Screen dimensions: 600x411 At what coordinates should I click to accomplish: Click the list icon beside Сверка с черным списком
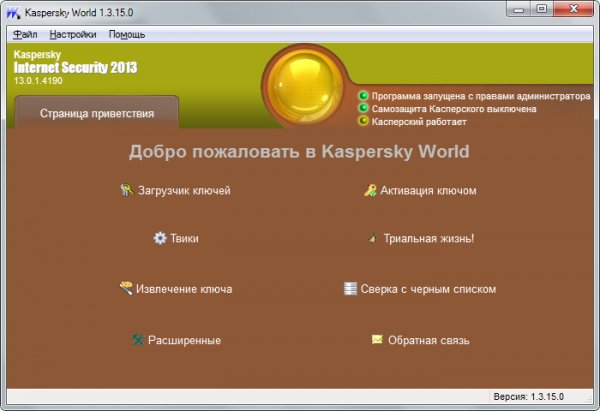(350, 289)
